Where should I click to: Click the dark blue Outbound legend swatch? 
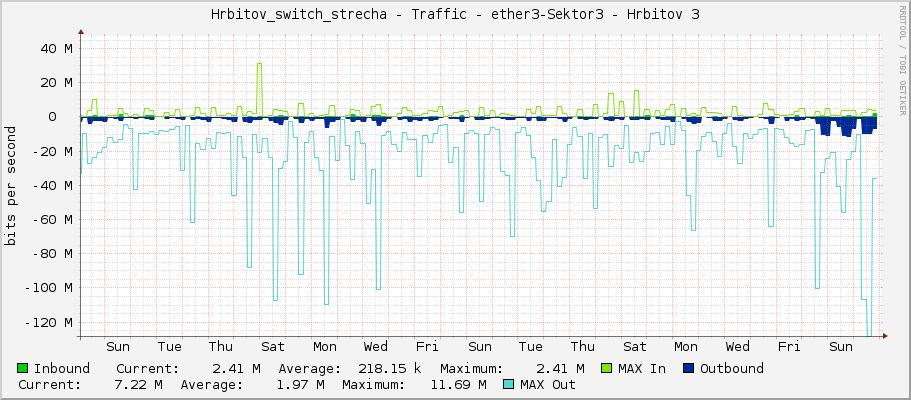click(688, 369)
